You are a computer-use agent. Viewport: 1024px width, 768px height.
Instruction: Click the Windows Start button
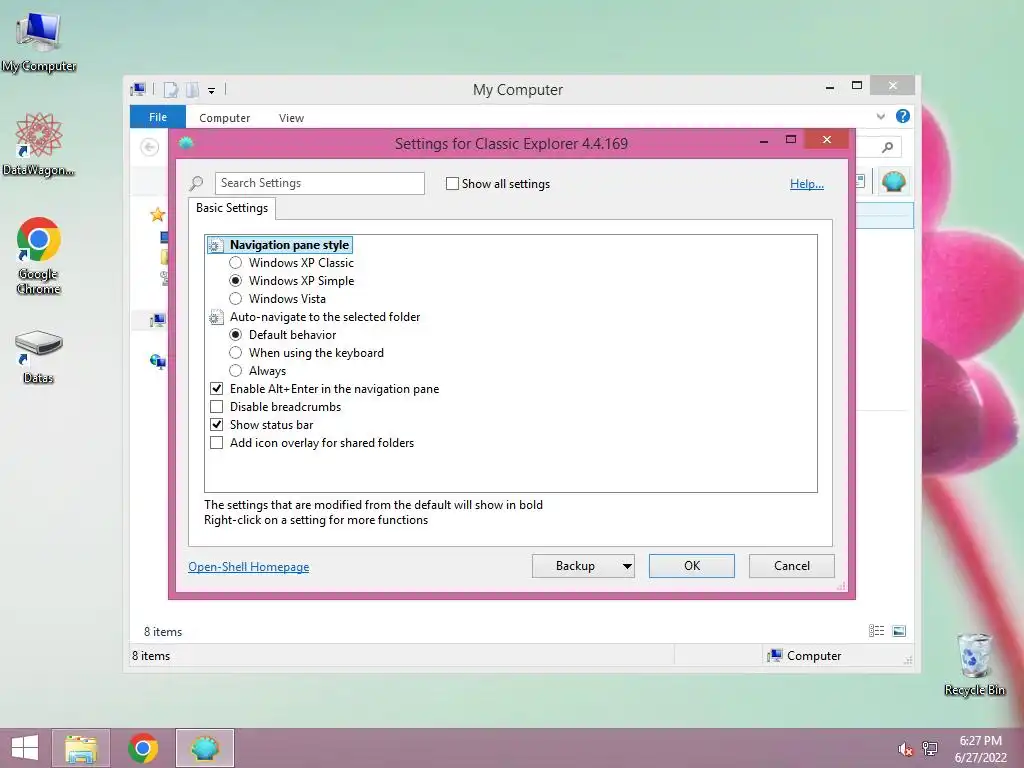click(25, 748)
